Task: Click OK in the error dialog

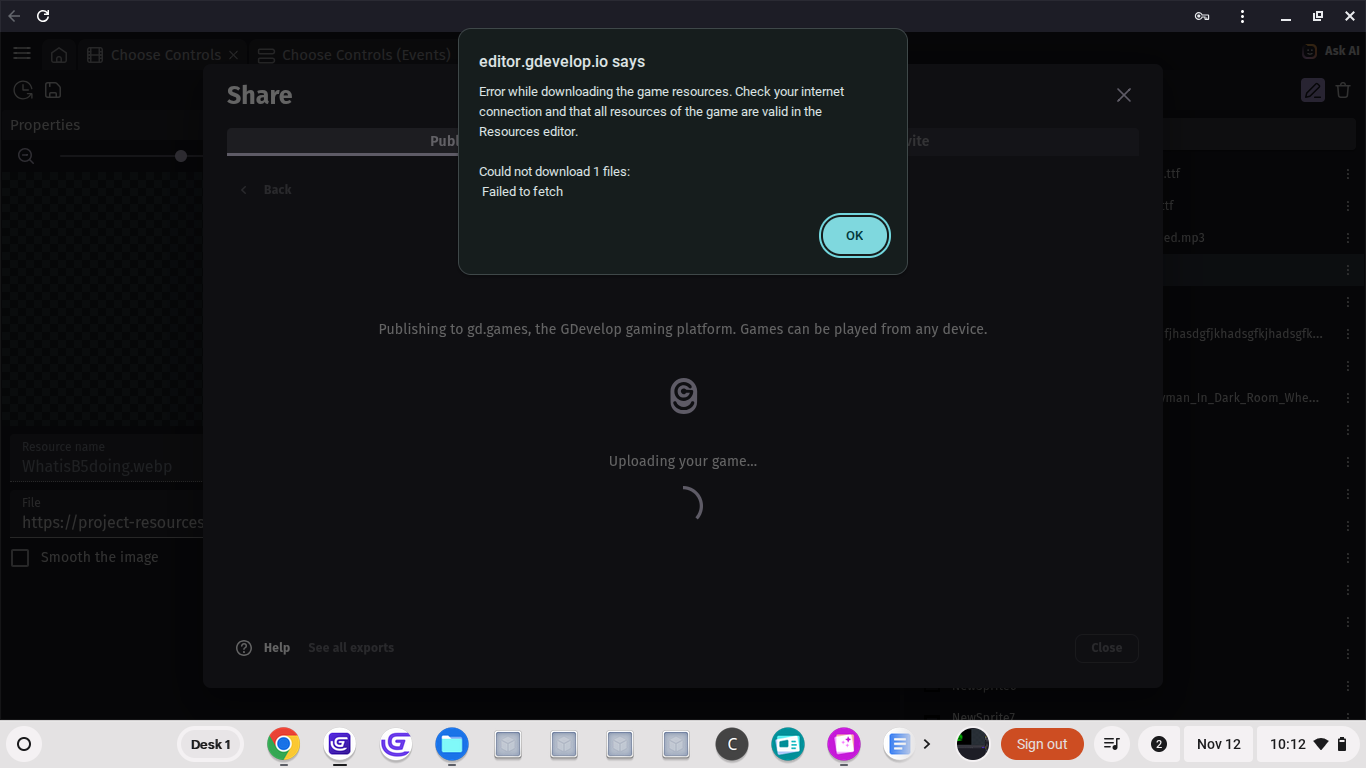Action: (854, 236)
